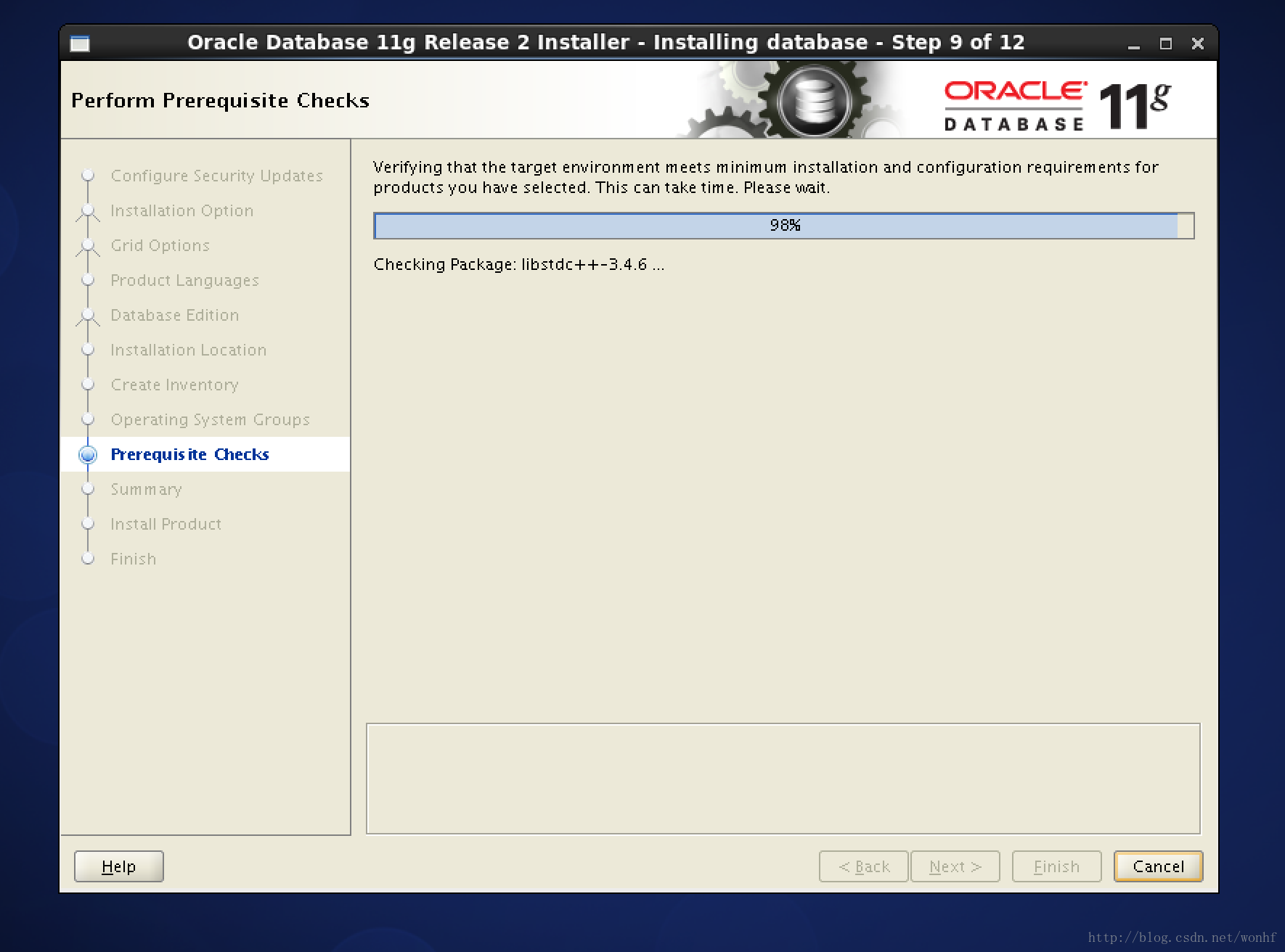Screen dimensions: 1285x952
Task: Select the Summary step
Action: click(x=146, y=489)
